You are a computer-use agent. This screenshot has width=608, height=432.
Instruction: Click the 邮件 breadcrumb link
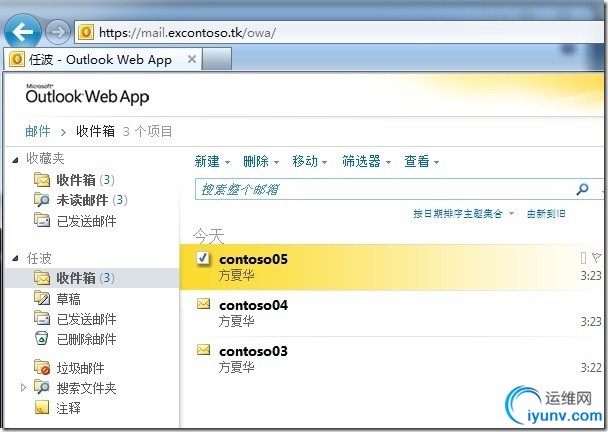point(38,131)
